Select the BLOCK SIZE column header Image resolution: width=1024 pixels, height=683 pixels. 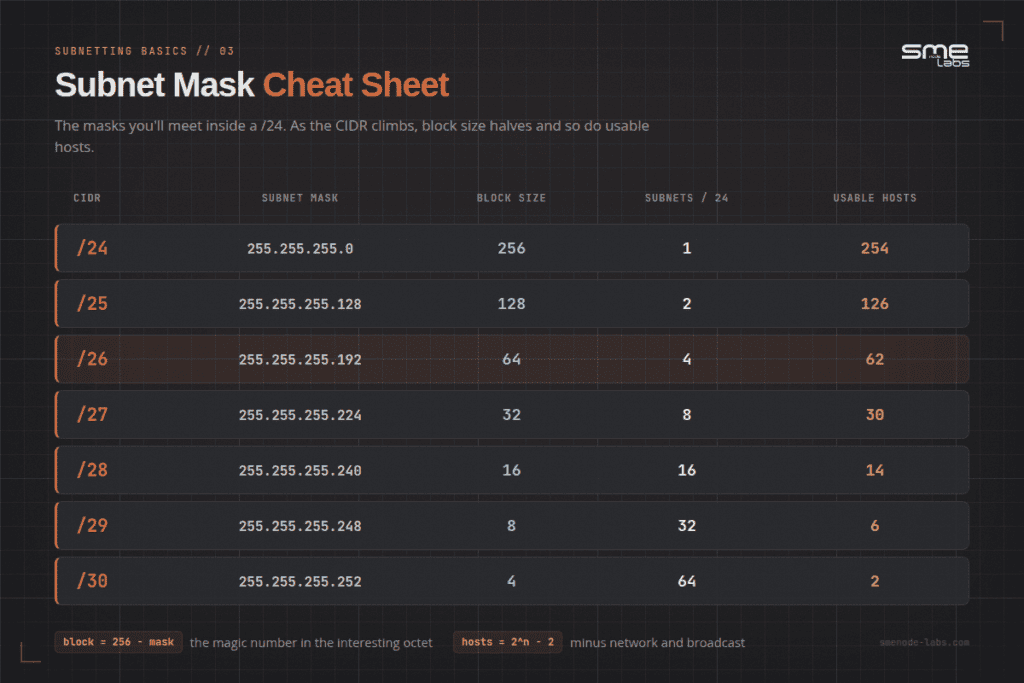[511, 198]
